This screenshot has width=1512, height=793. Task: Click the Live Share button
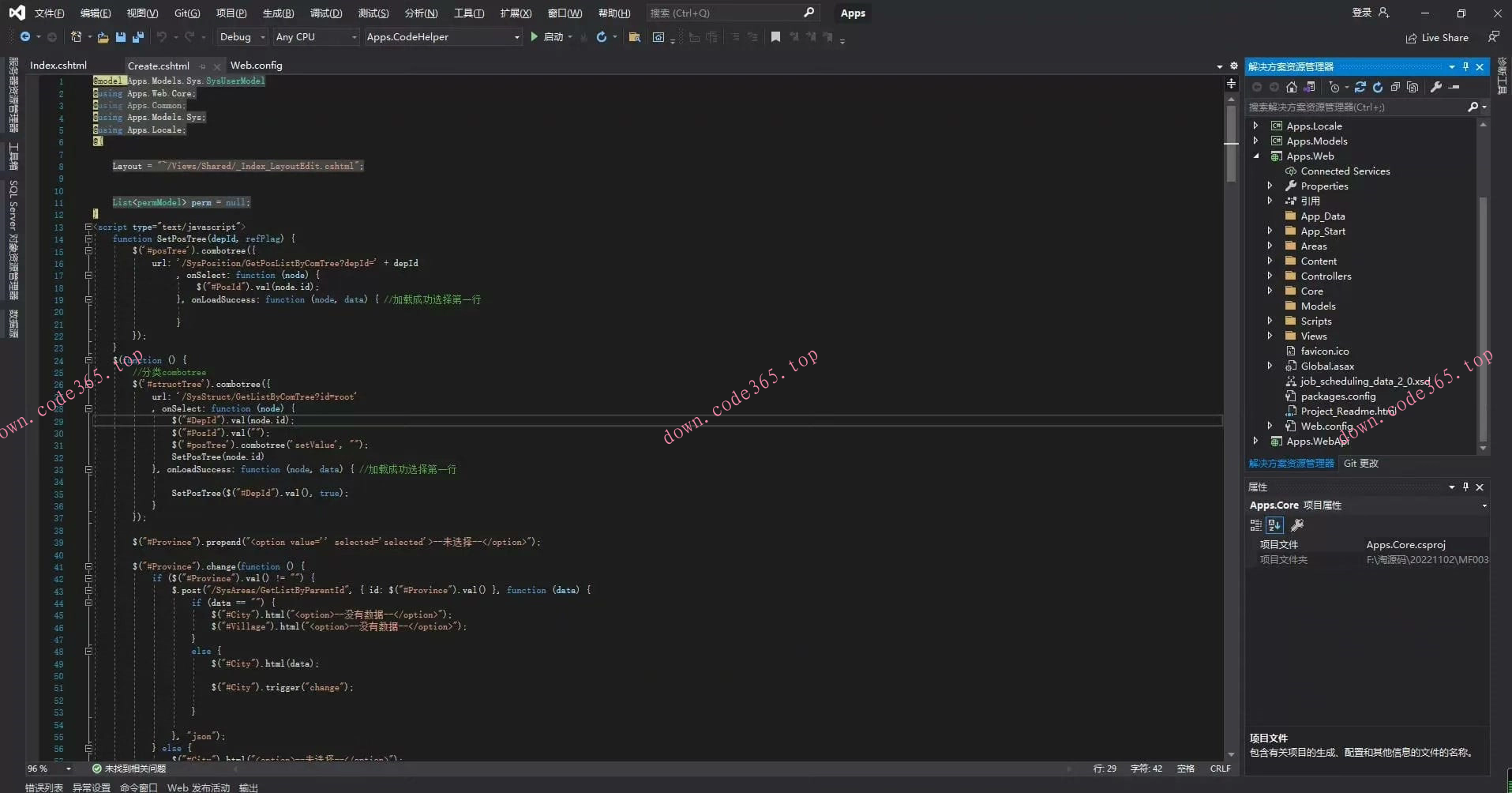pyautogui.click(x=1437, y=38)
